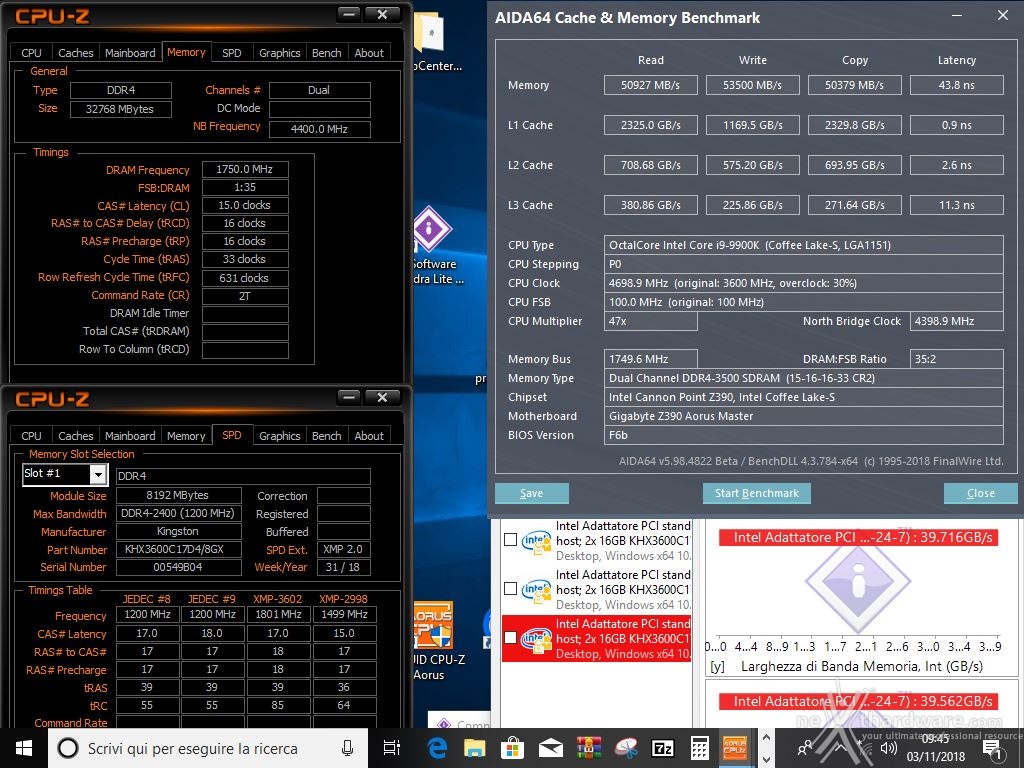Click the Close button in AIDA64 benchmark
The image size is (1024, 768).
(x=980, y=493)
